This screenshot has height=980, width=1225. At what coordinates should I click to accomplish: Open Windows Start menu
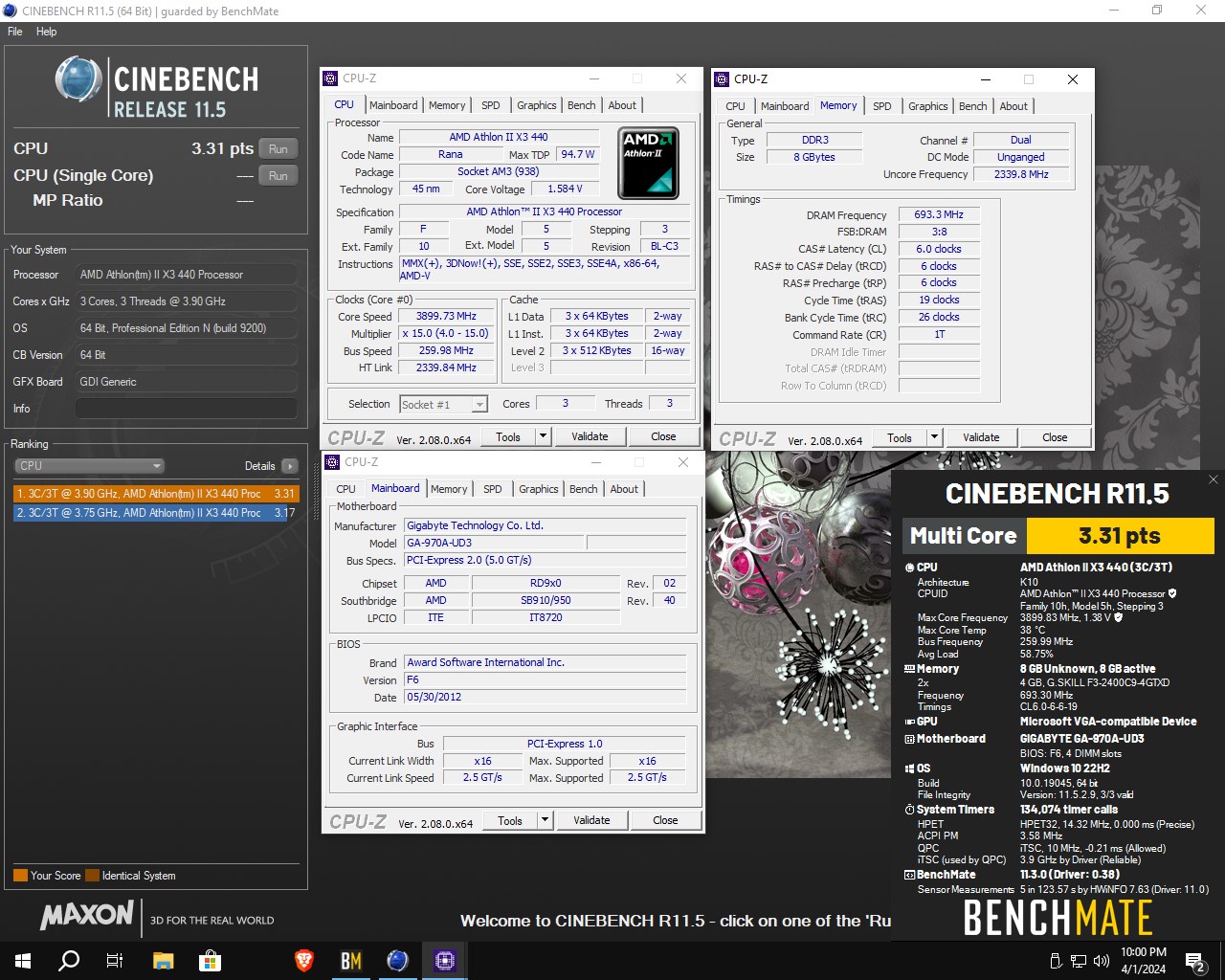[x=23, y=960]
